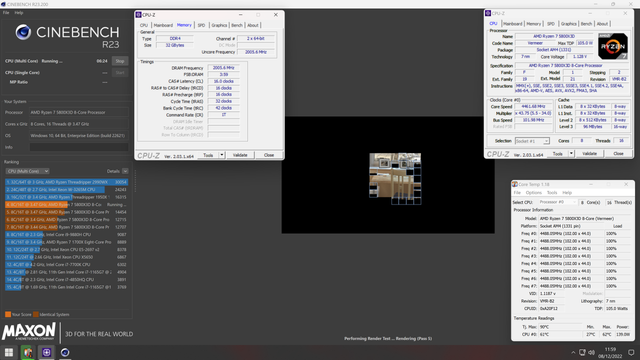Screen dimensions: 640x360
Task: Click the Core Temp title bar icon
Action: [515, 184]
